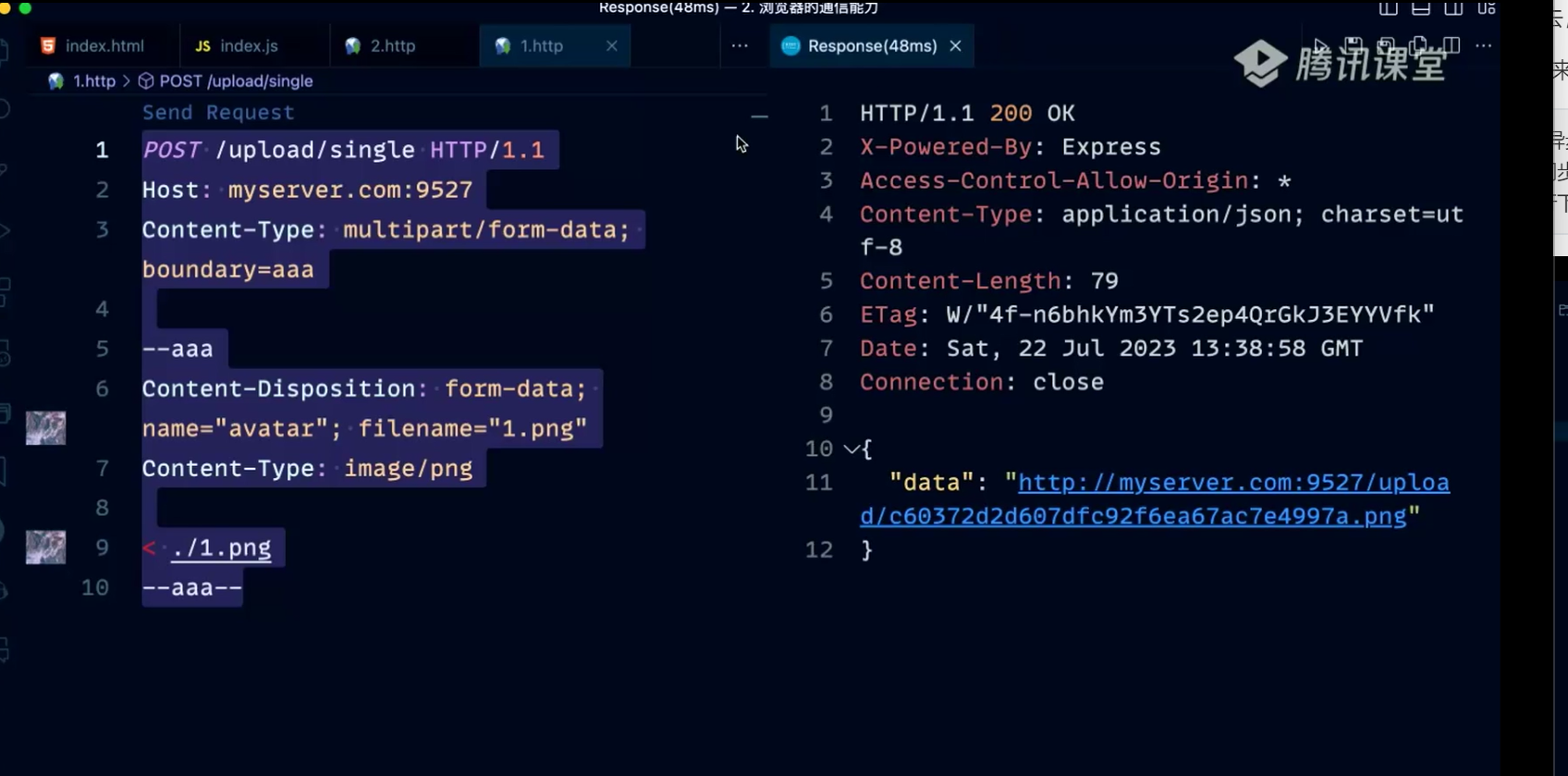The image size is (1568, 776).
Task: Click the run icon in response toolbar
Action: click(1321, 45)
